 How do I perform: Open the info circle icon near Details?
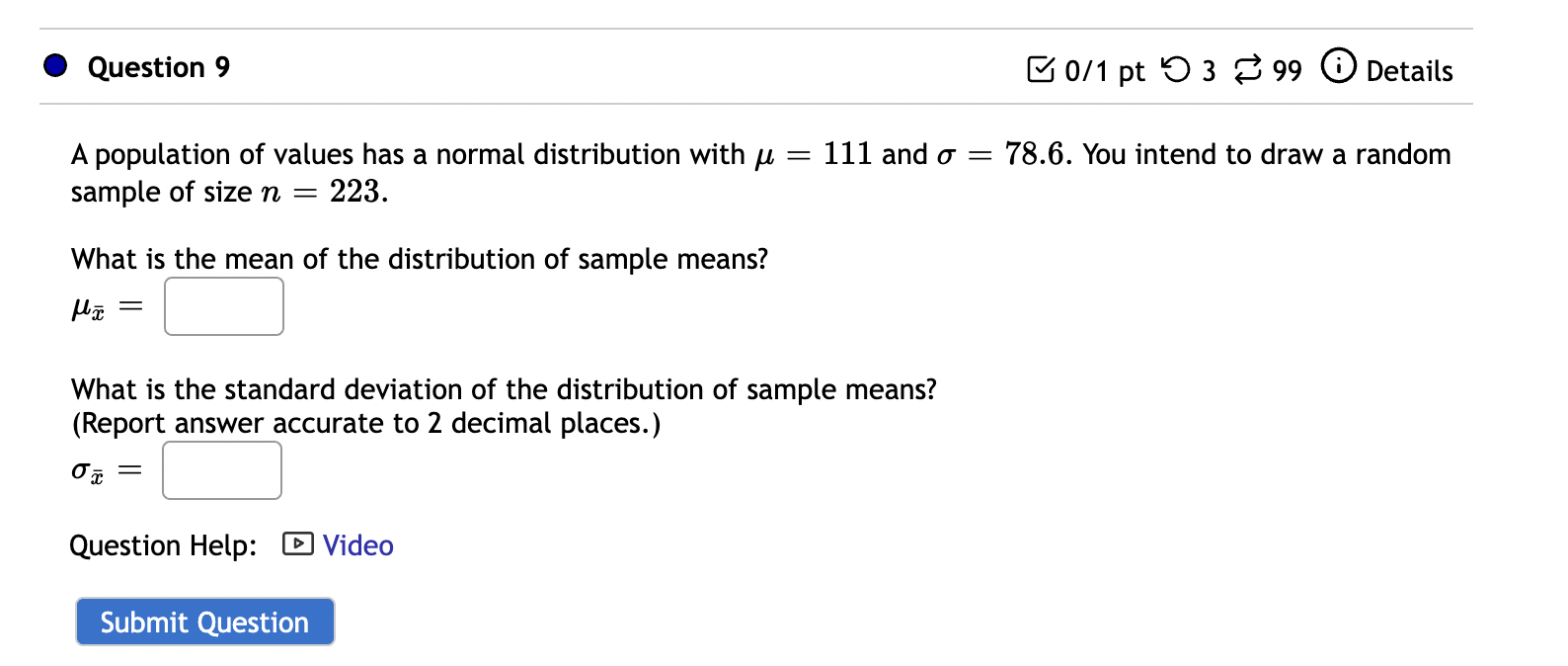pyautogui.click(x=1338, y=67)
